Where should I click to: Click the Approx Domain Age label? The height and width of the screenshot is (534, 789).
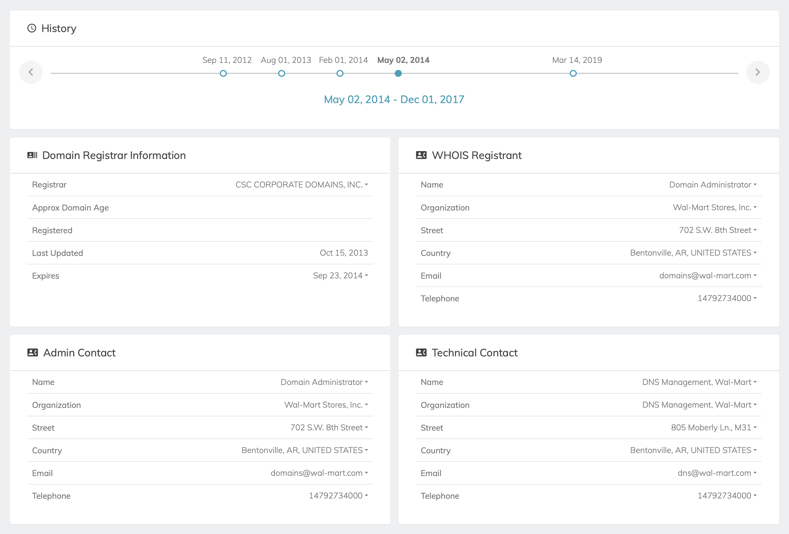point(70,207)
